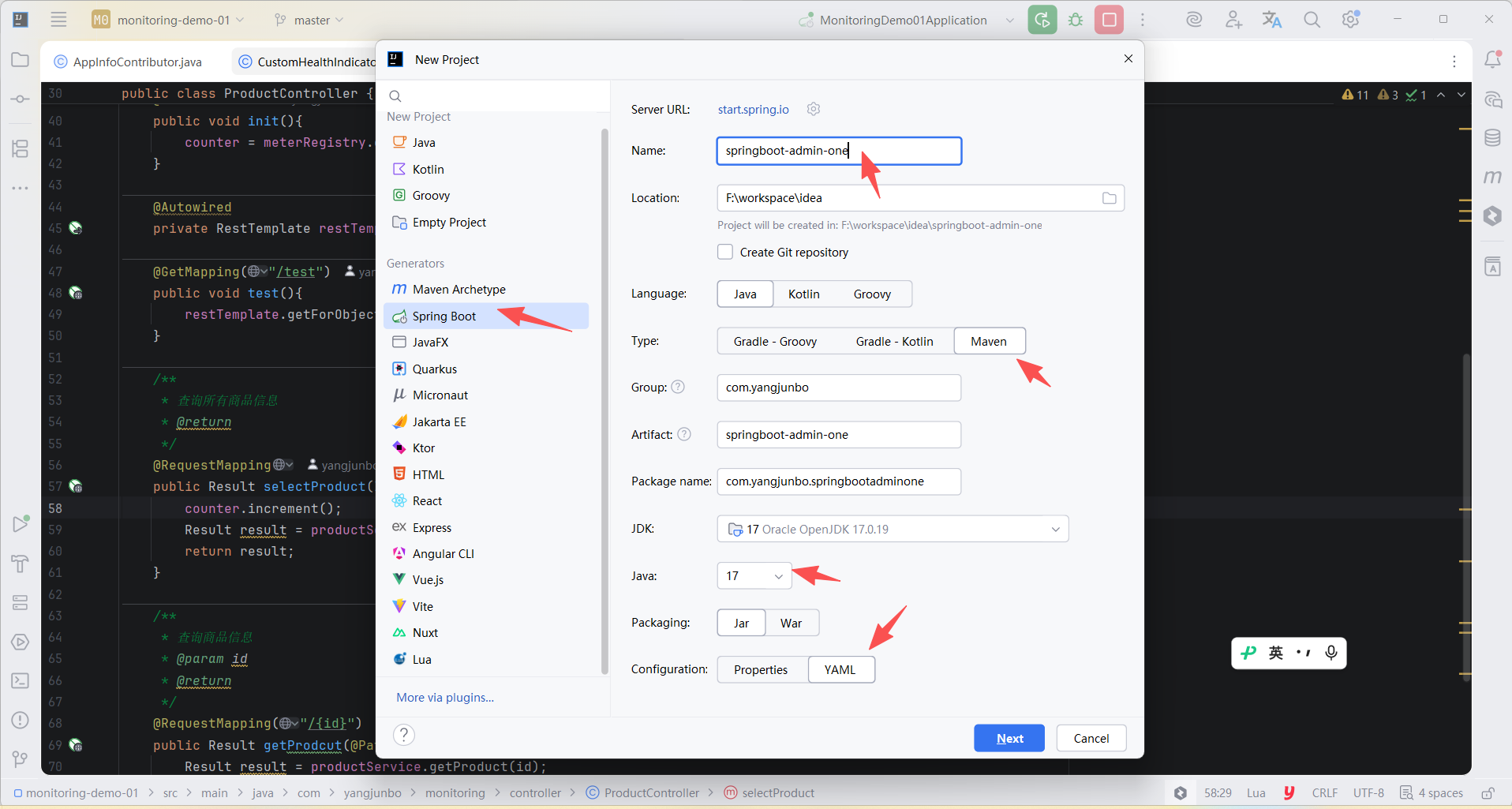The width and height of the screenshot is (1512, 809).
Task: Click the New Project search field
Action: point(493,96)
